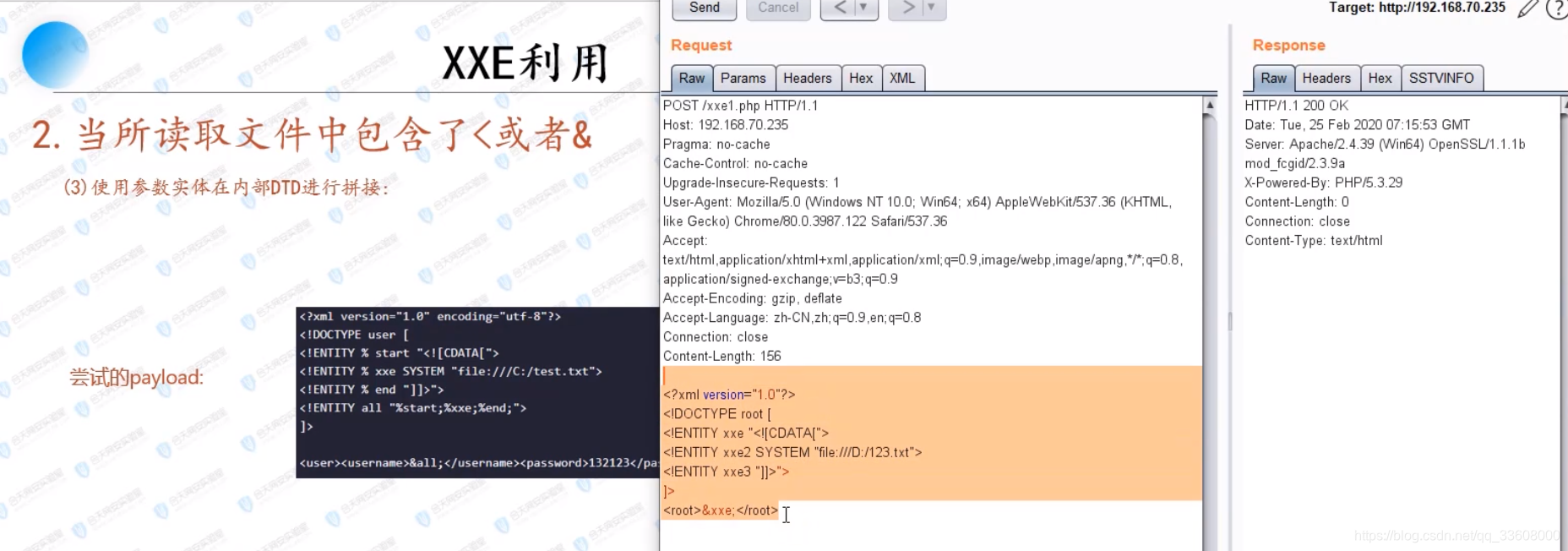Click the <!DOCTYPE root [ line
The image size is (1568, 551).
click(x=717, y=414)
